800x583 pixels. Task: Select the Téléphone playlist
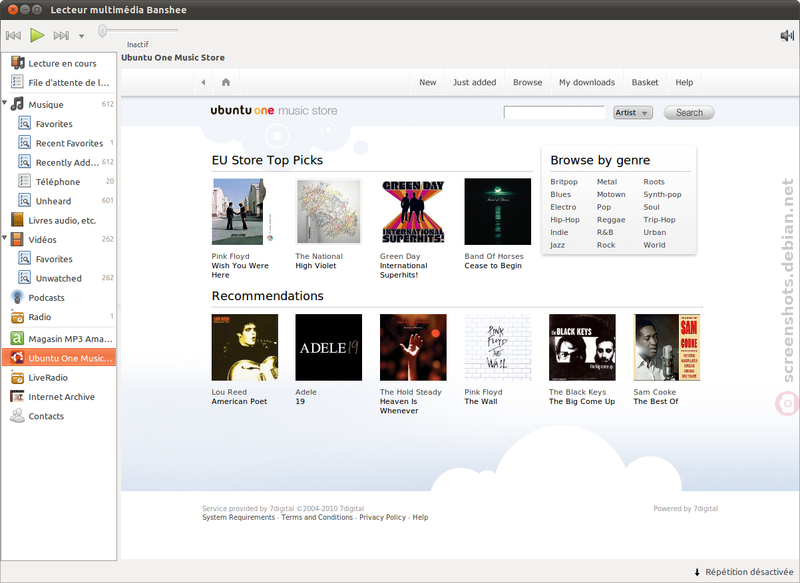point(59,182)
